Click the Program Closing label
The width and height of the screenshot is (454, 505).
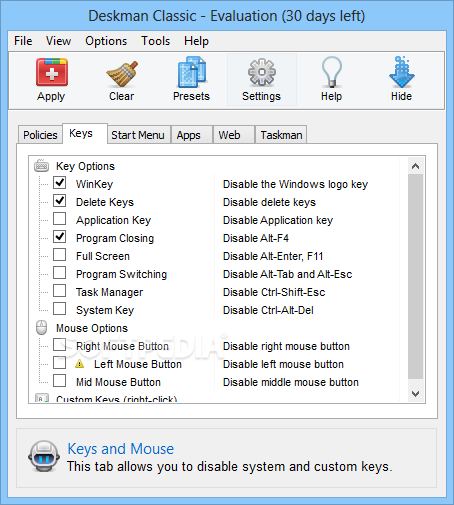click(x=115, y=238)
